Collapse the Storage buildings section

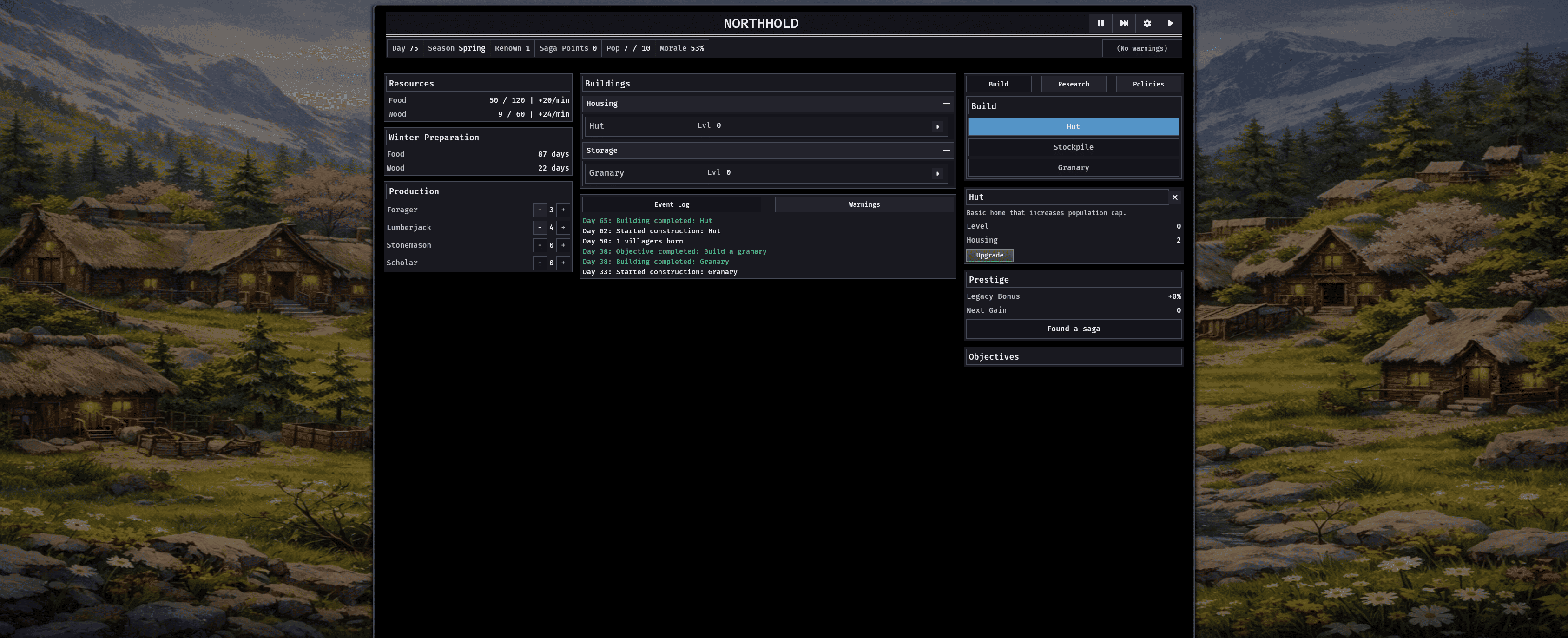coord(946,151)
